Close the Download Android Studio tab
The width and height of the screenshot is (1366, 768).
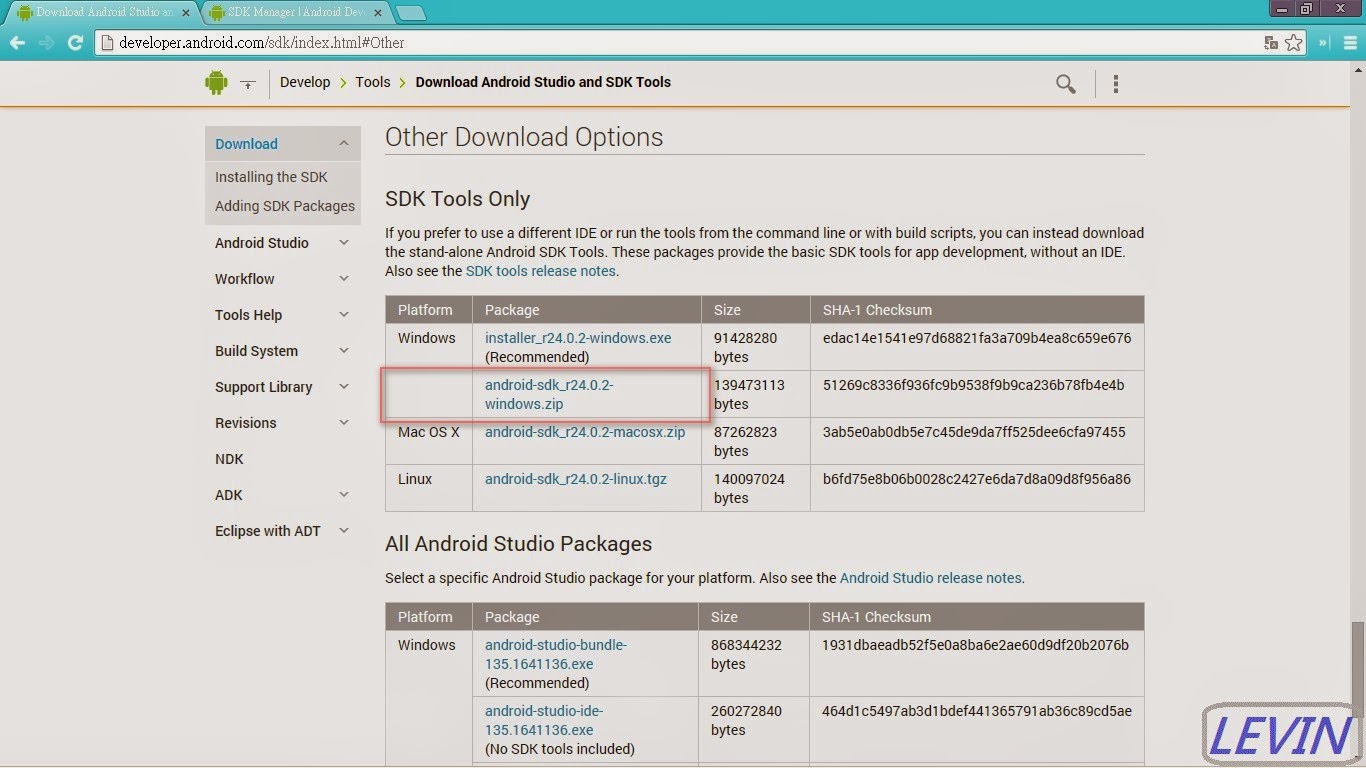[x=186, y=13]
